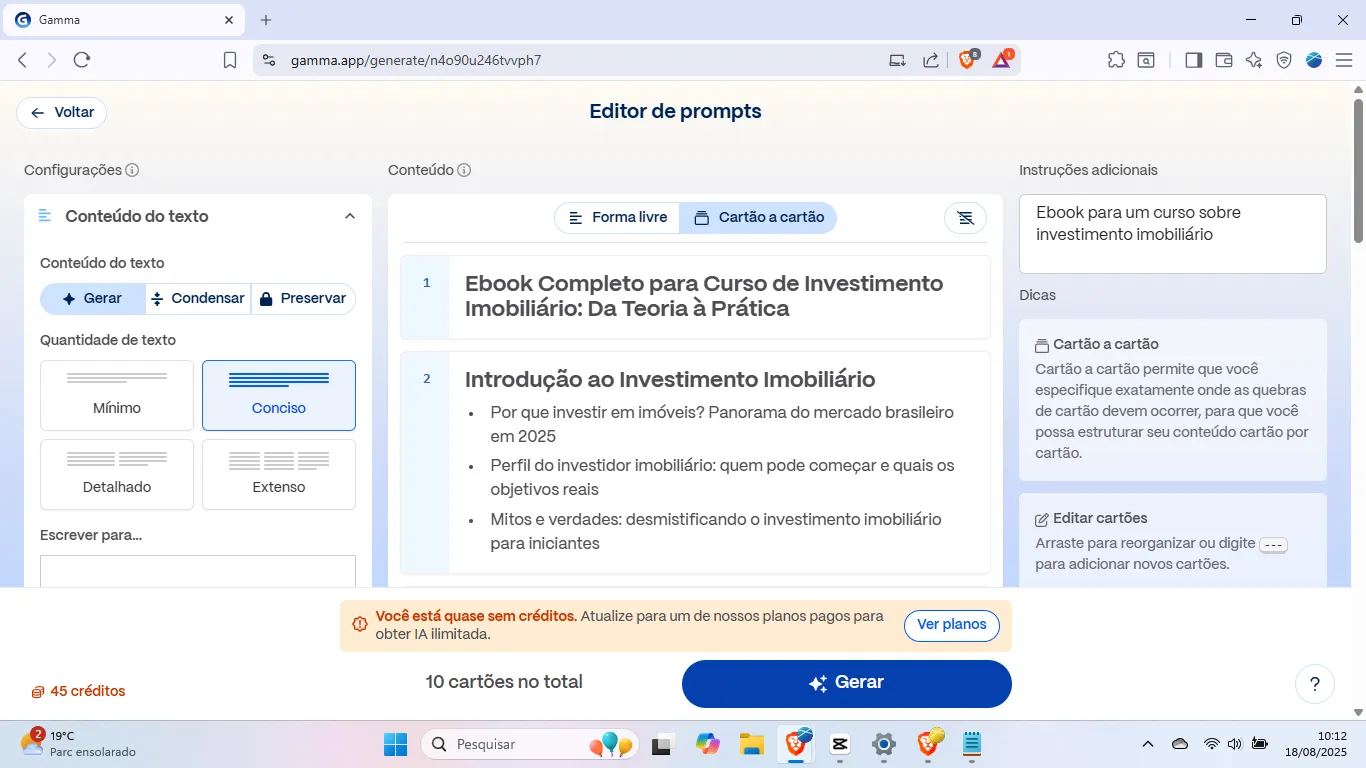Open Brave Rewards triangle icon
This screenshot has height=768, width=1366.
pyautogui.click(x=1002, y=60)
